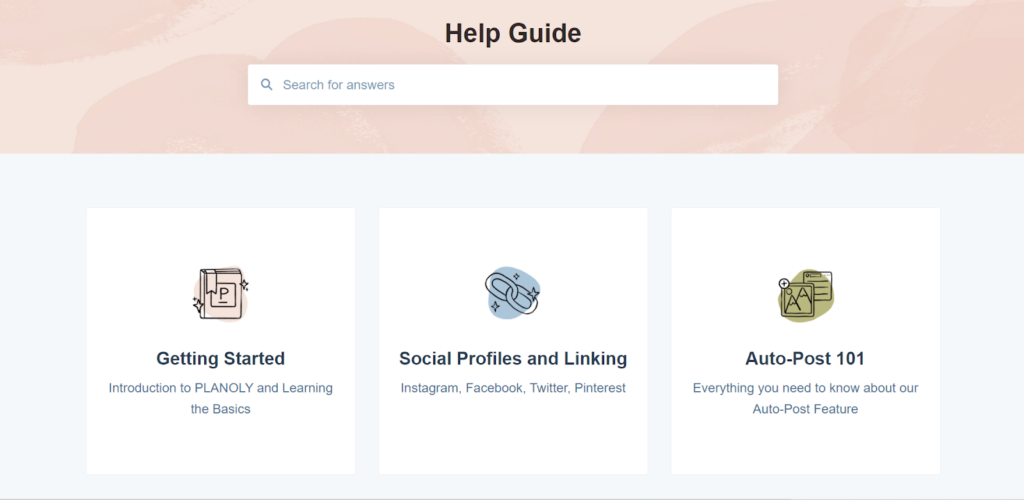Viewport: 1024px width, 500px height.
Task: Click the Introduction to PLANOLY description text
Action: (x=221, y=399)
